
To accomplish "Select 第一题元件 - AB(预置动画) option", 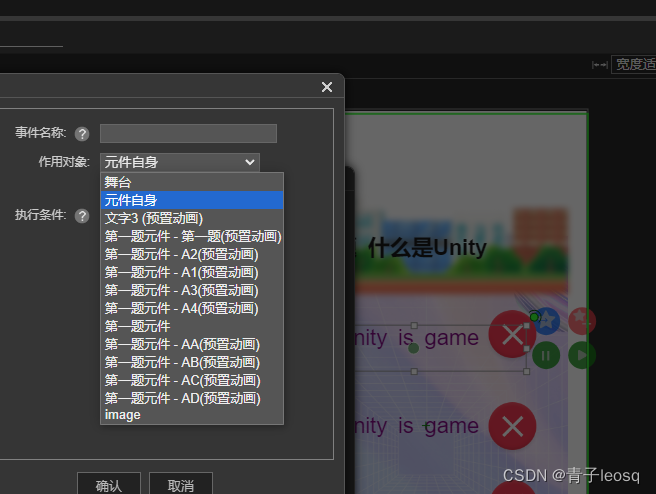I will pyautogui.click(x=192, y=362).
